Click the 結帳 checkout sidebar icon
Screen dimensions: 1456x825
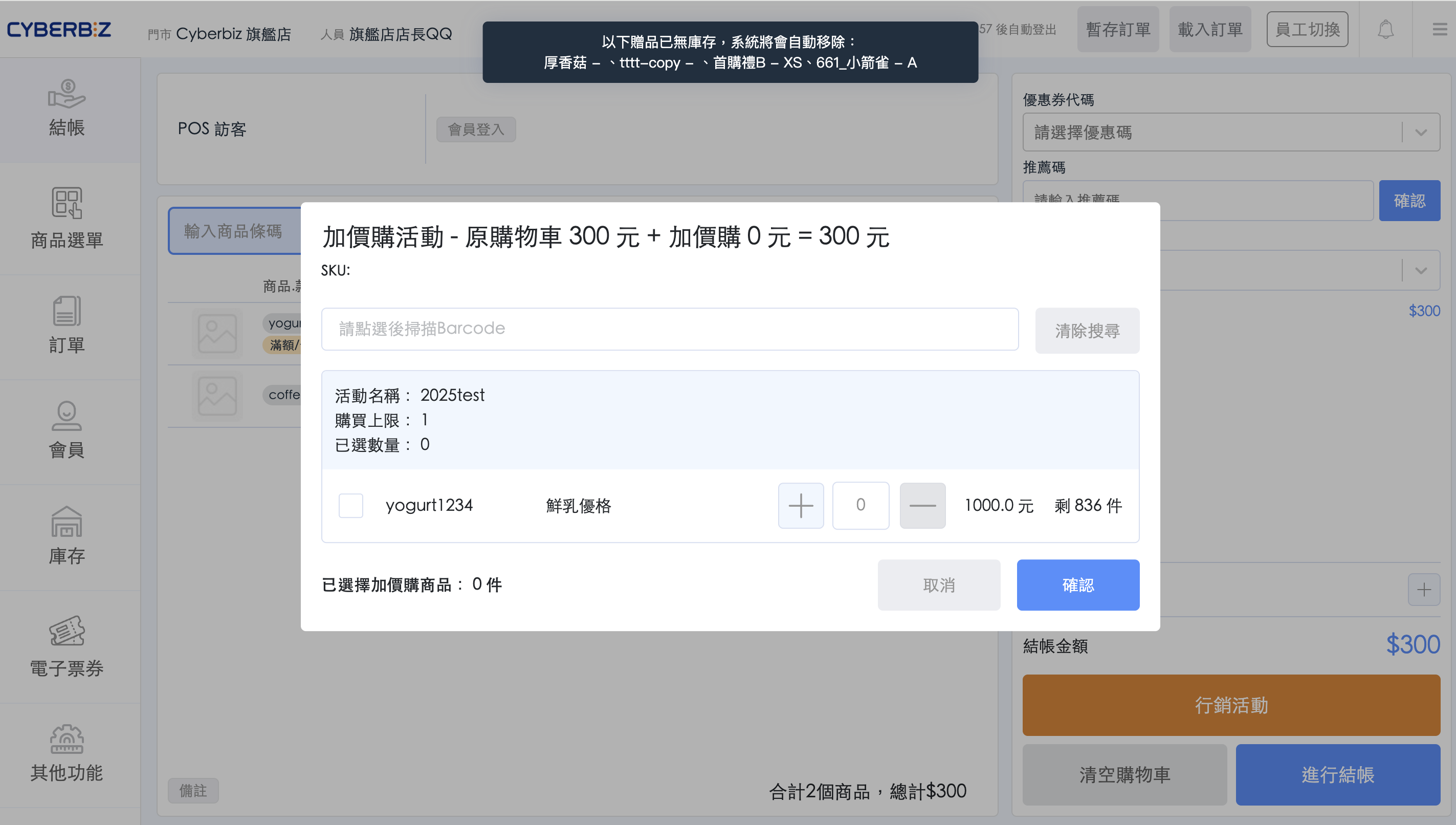pyautogui.click(x=67, y=94)
